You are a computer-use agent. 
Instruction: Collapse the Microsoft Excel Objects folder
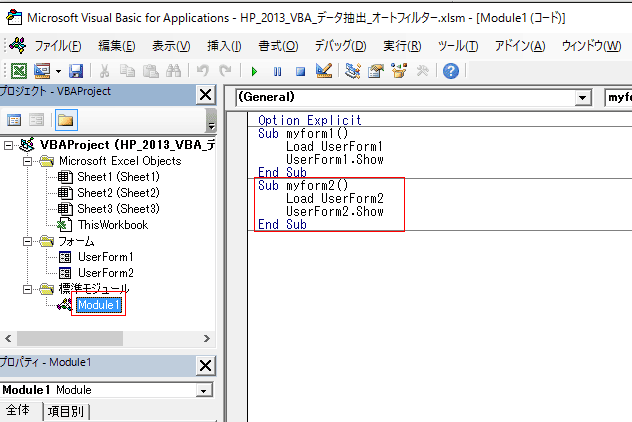(27, 160)
